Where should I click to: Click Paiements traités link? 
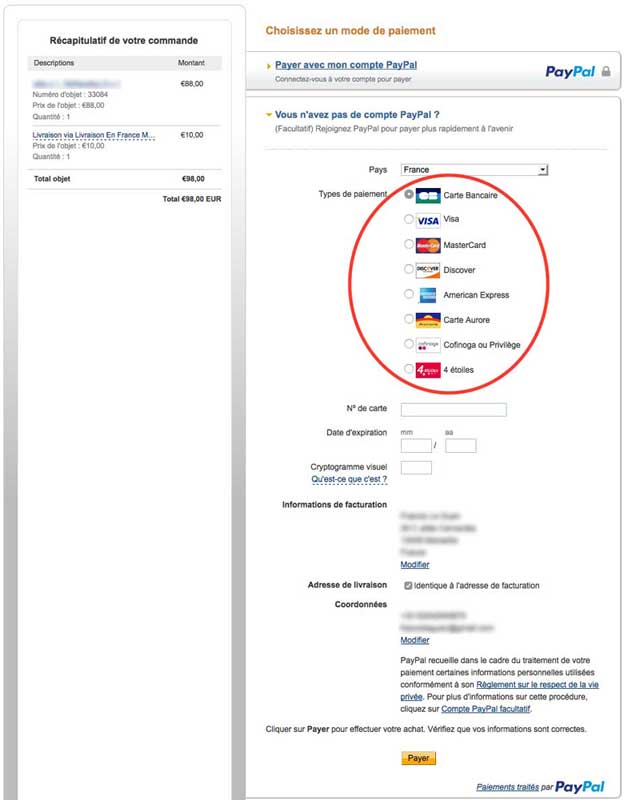(x=507, y=787)
